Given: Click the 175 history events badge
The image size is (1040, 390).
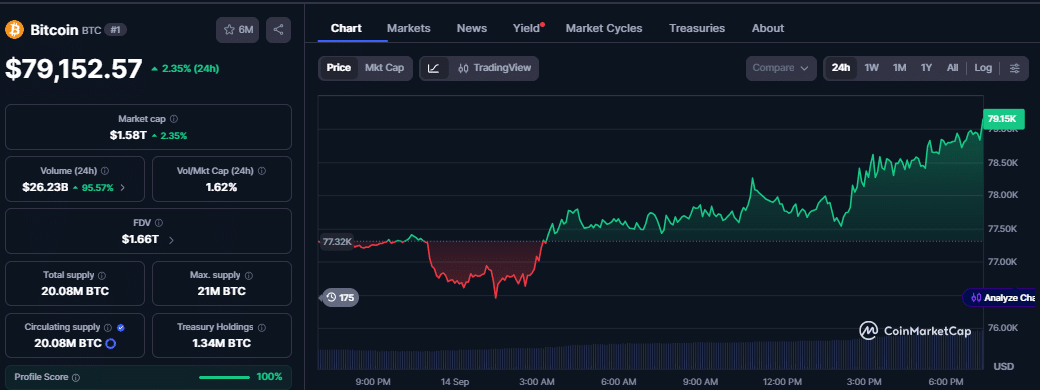Looking at the screenshot, I should 340,298.
